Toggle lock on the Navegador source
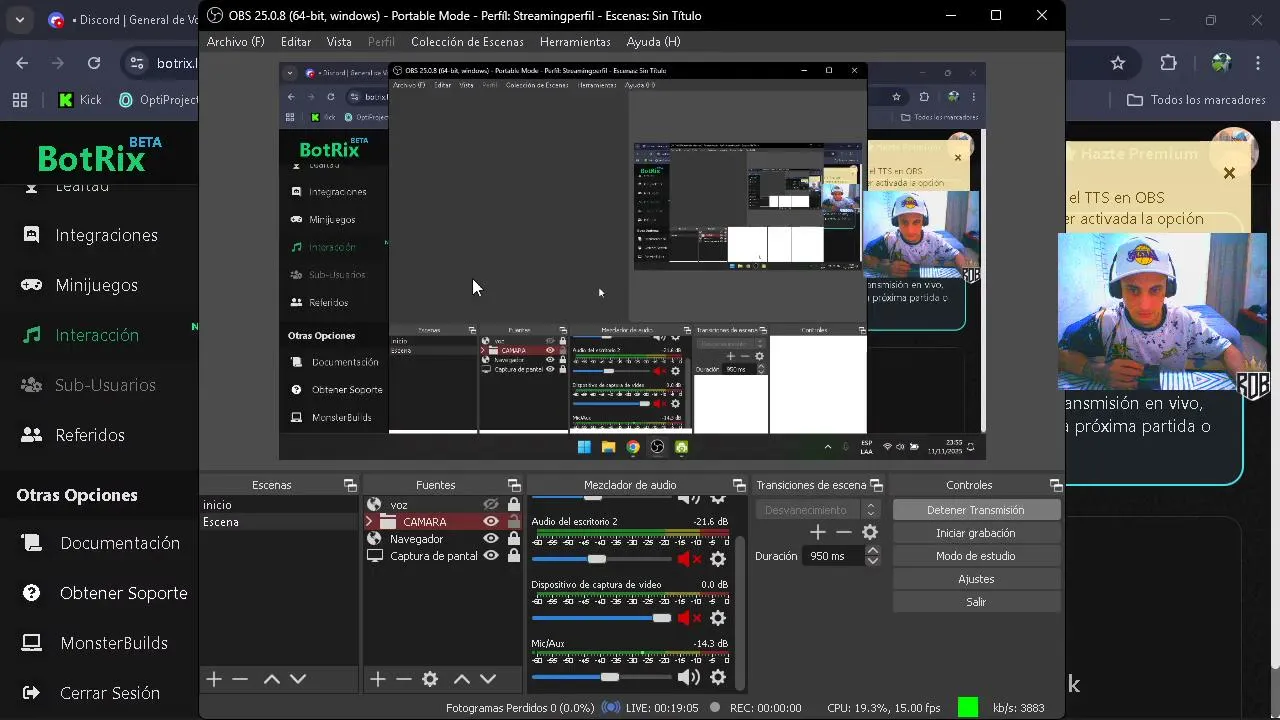Viewport: 1280px width, 720px height. (514, 539)
